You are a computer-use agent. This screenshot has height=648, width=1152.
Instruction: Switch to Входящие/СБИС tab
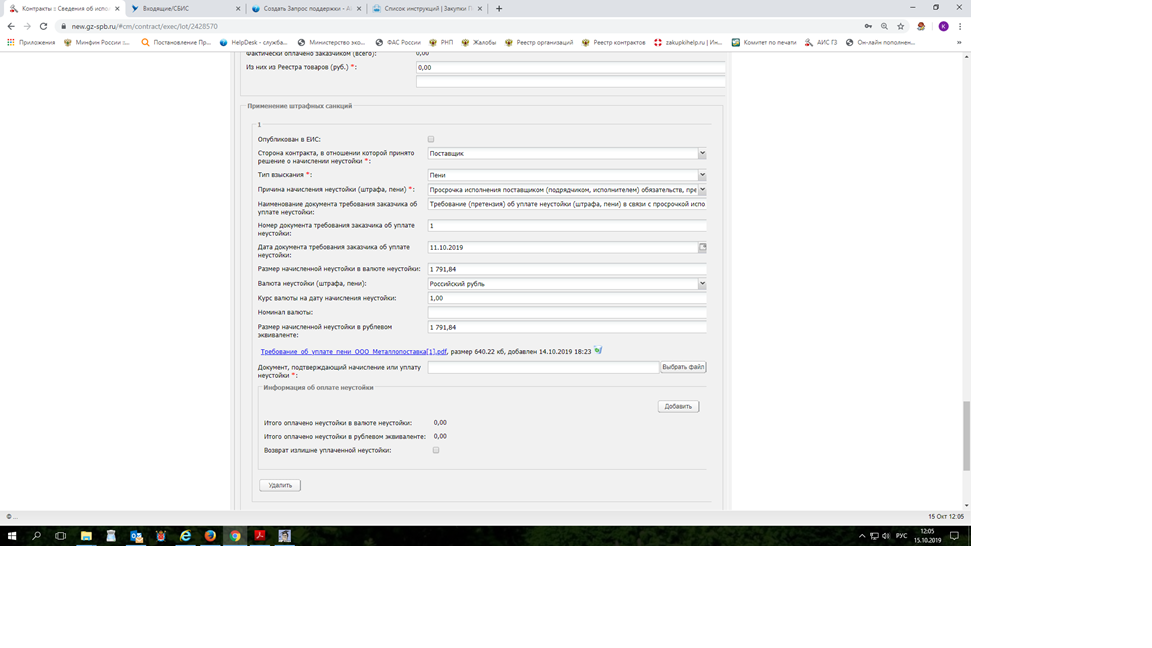click(184, 9)
